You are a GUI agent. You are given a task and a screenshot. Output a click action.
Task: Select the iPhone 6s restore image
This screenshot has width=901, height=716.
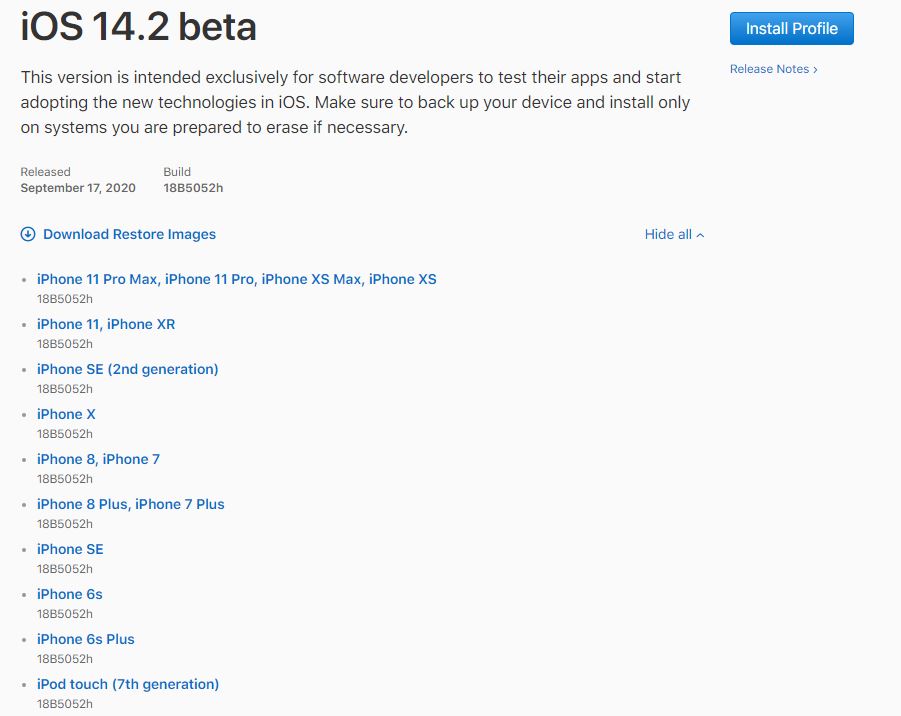pyautogui.click(x=69, y=594)
